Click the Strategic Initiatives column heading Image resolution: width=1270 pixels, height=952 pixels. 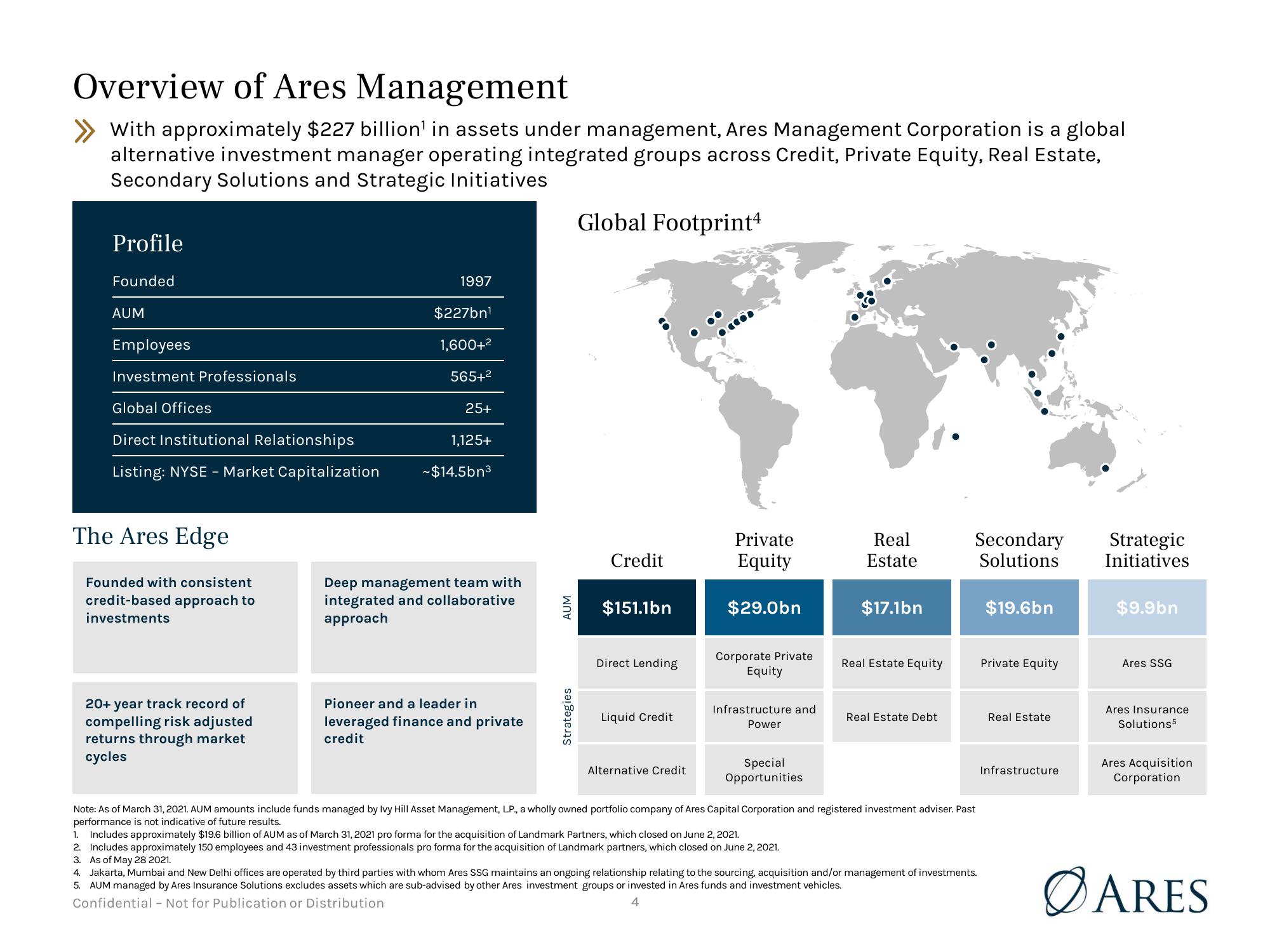click(1147, 550)
